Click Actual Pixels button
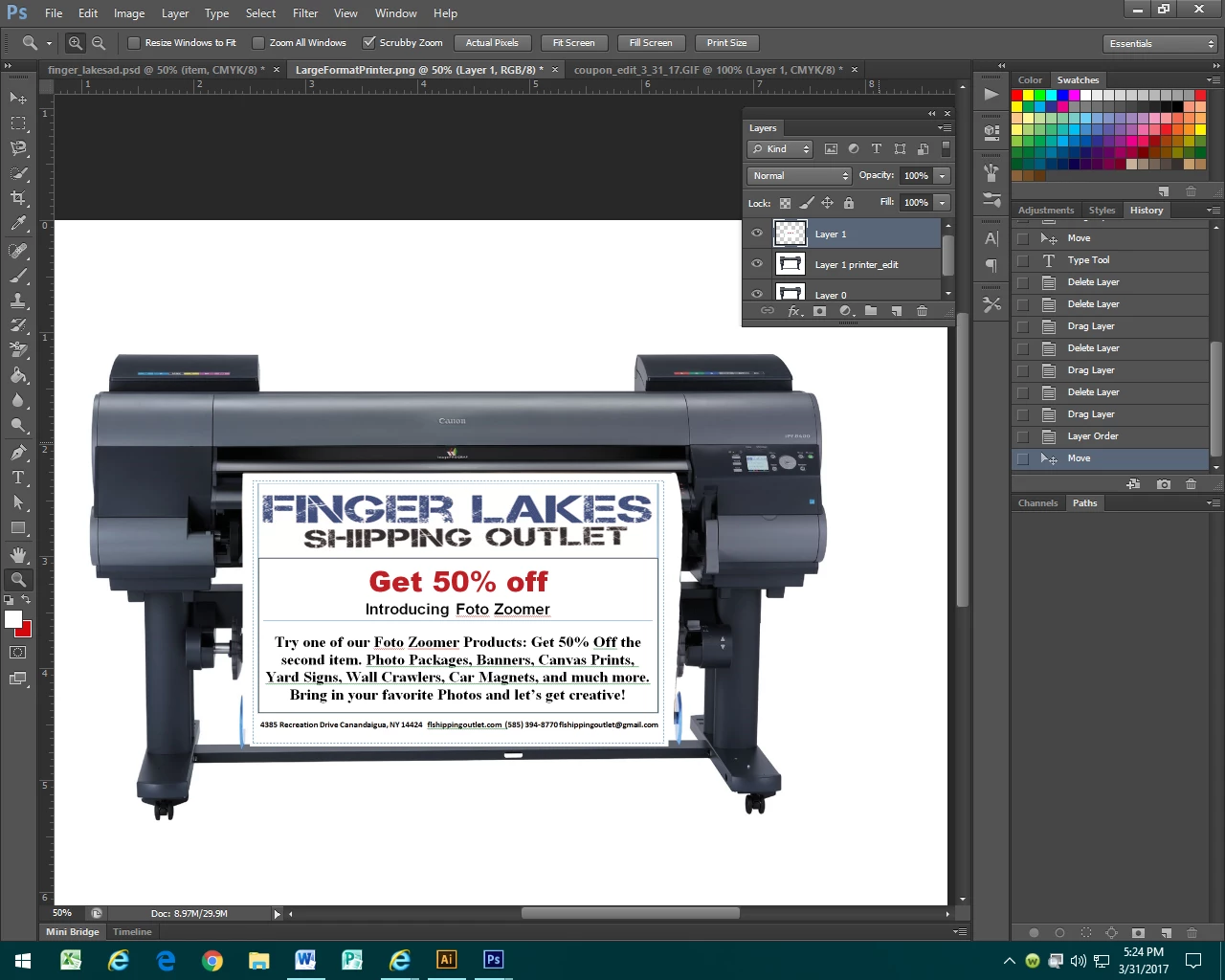Screen dimensions: 1225x980 492,43
